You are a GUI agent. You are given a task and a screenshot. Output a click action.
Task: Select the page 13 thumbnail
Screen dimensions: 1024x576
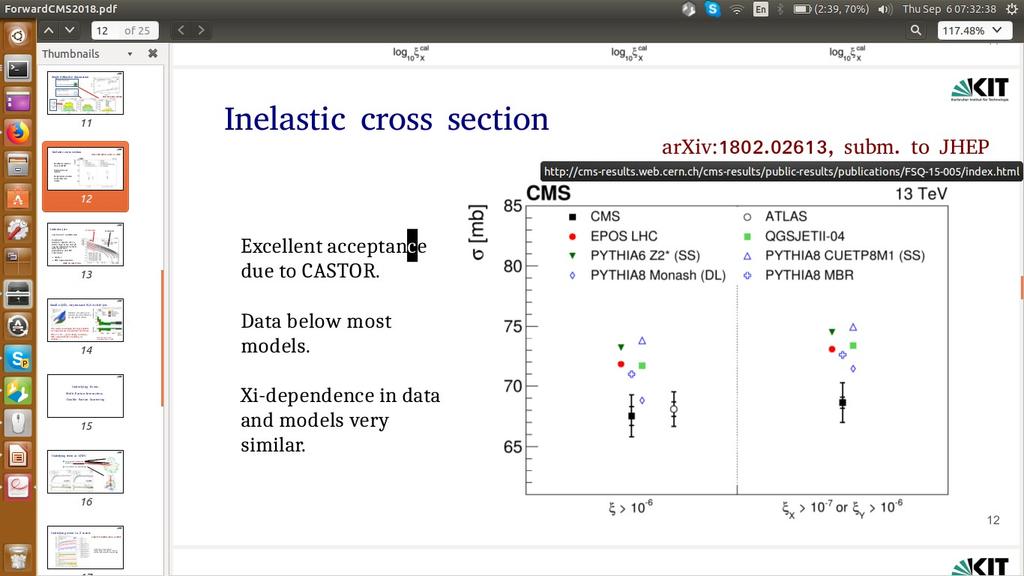point(86,245)
